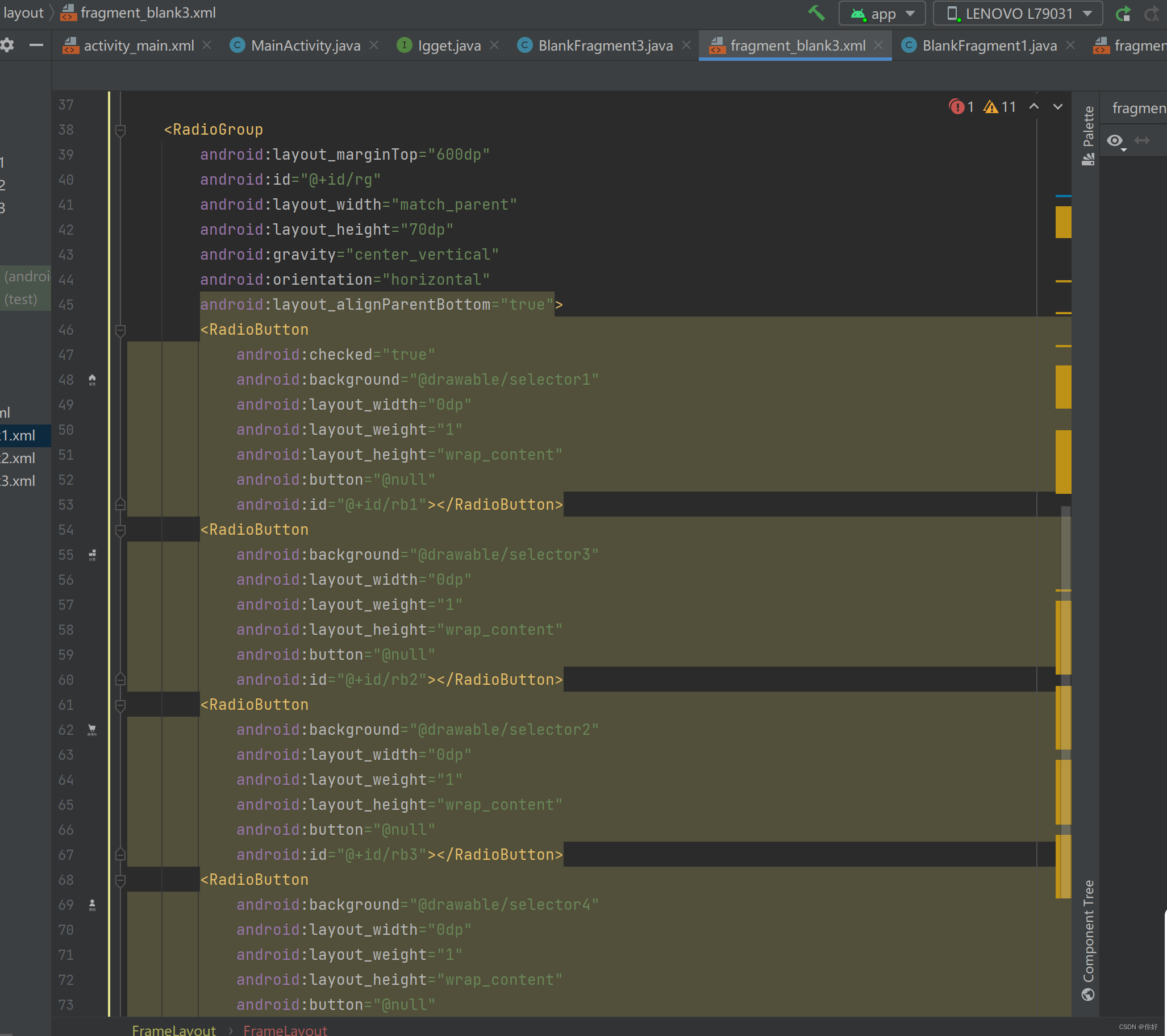This screenshot has width=1167, height=1036.
Task: Click the selector1 drawable gutter icon
Action: point(92,380)
